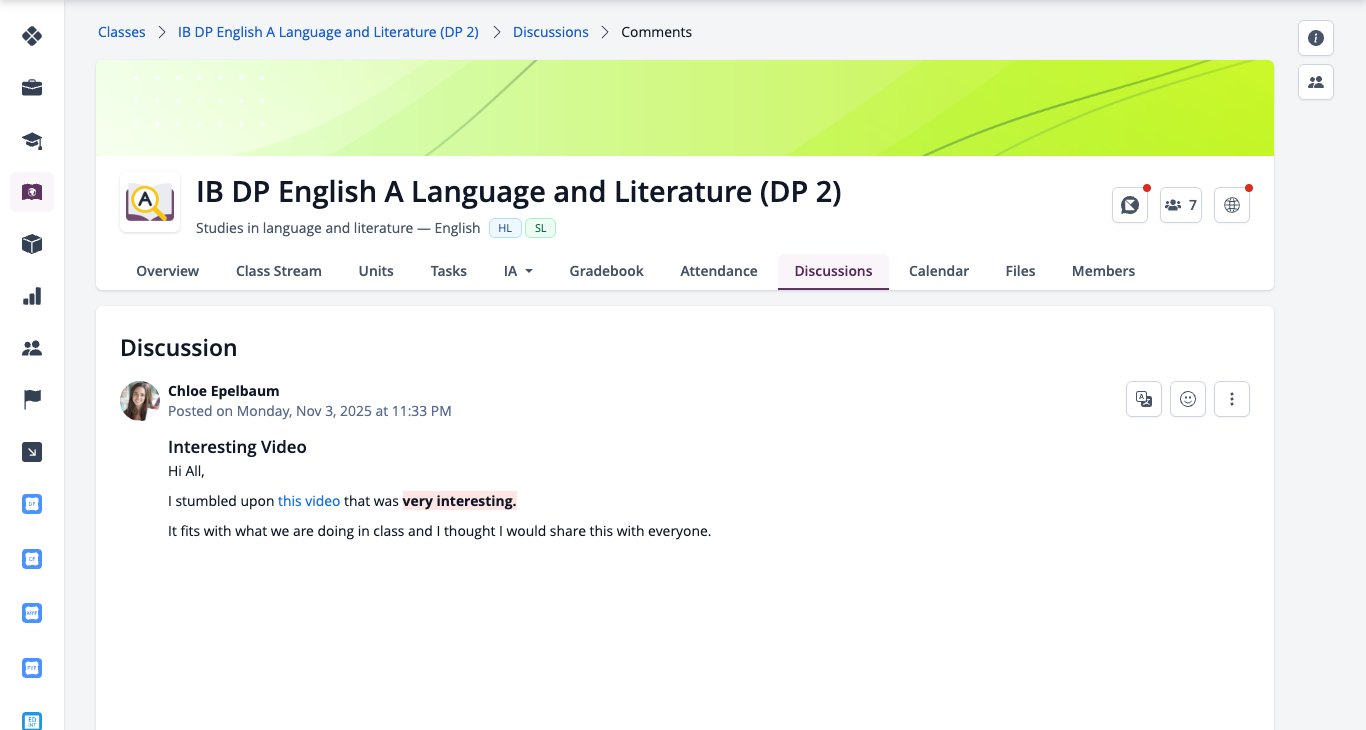
Task: Click the 'Hi All,' greeting line
Action: (x=186, y=471)
